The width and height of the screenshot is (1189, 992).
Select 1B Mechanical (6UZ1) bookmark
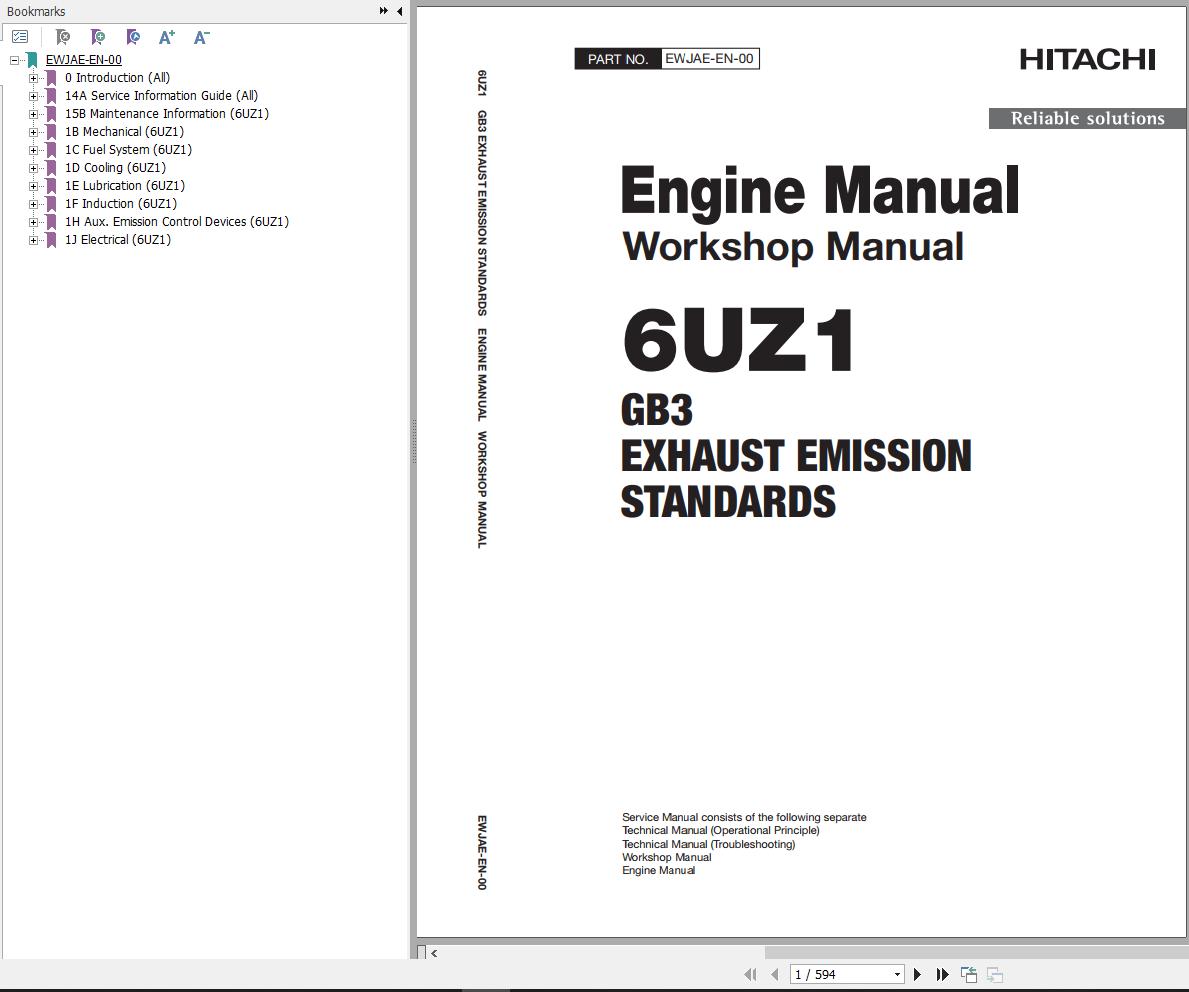[x=124, y=131]
